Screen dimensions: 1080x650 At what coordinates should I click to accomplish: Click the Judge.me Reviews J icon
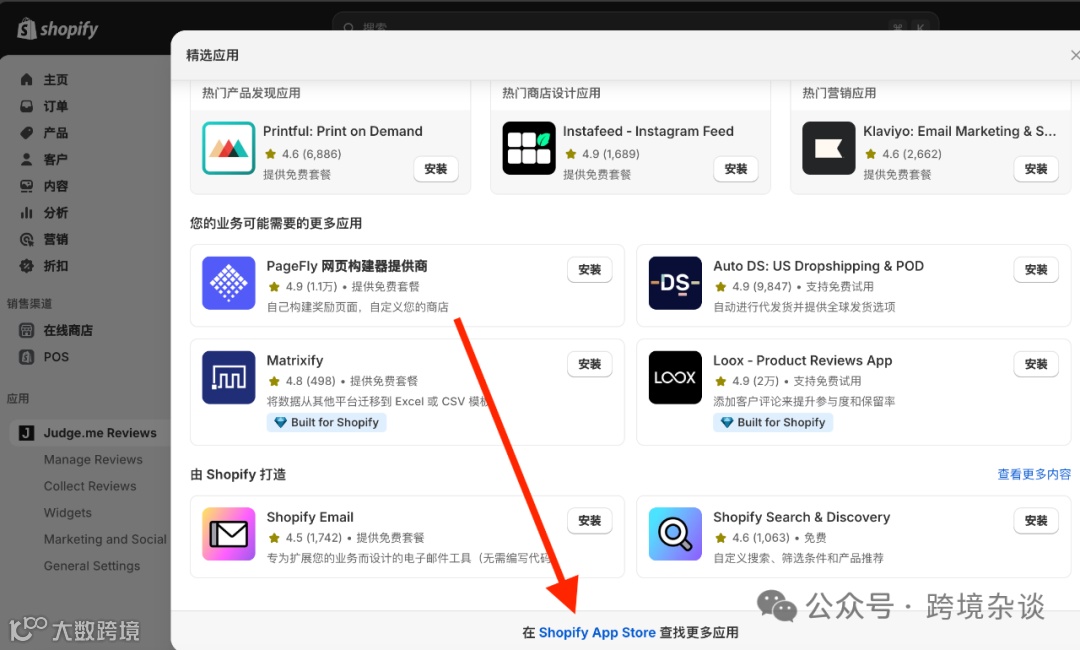click(26, 432)
